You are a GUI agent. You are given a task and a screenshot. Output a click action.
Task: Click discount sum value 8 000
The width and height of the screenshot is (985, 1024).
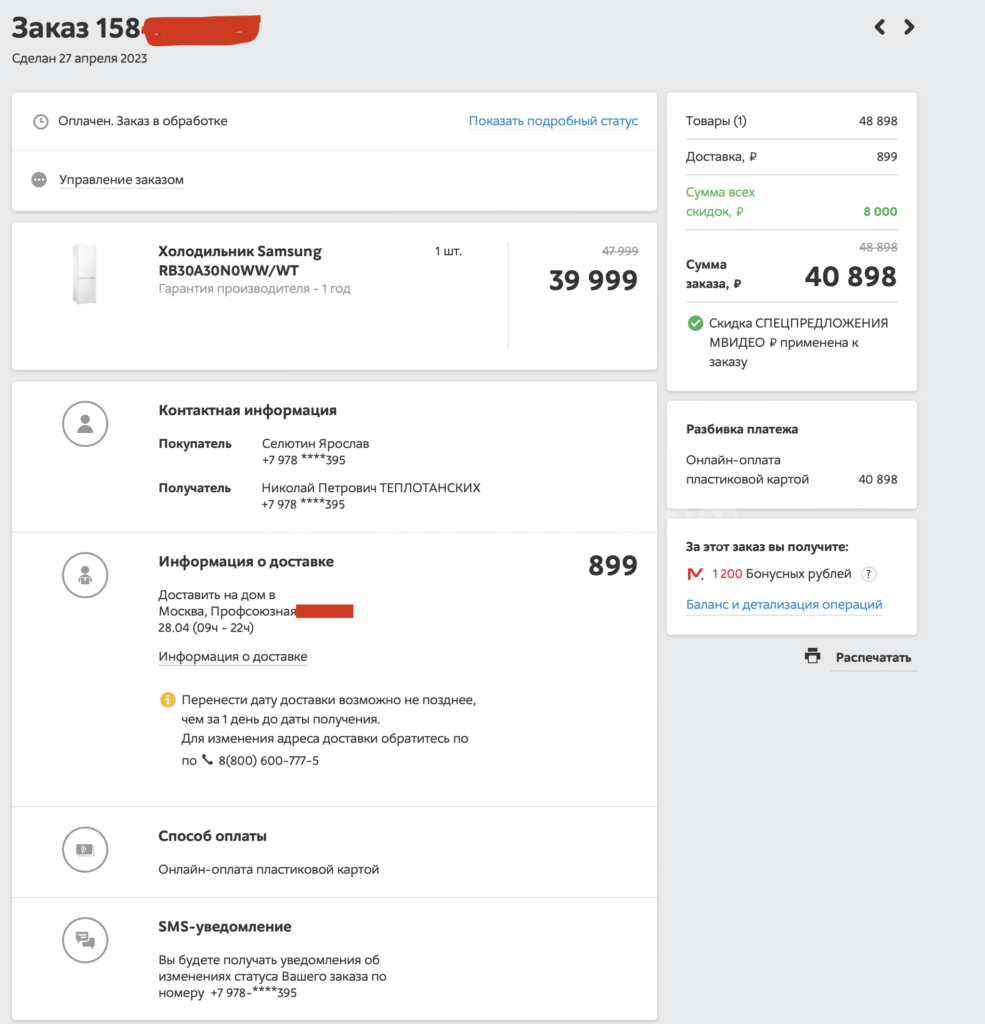tap(880, 212)
